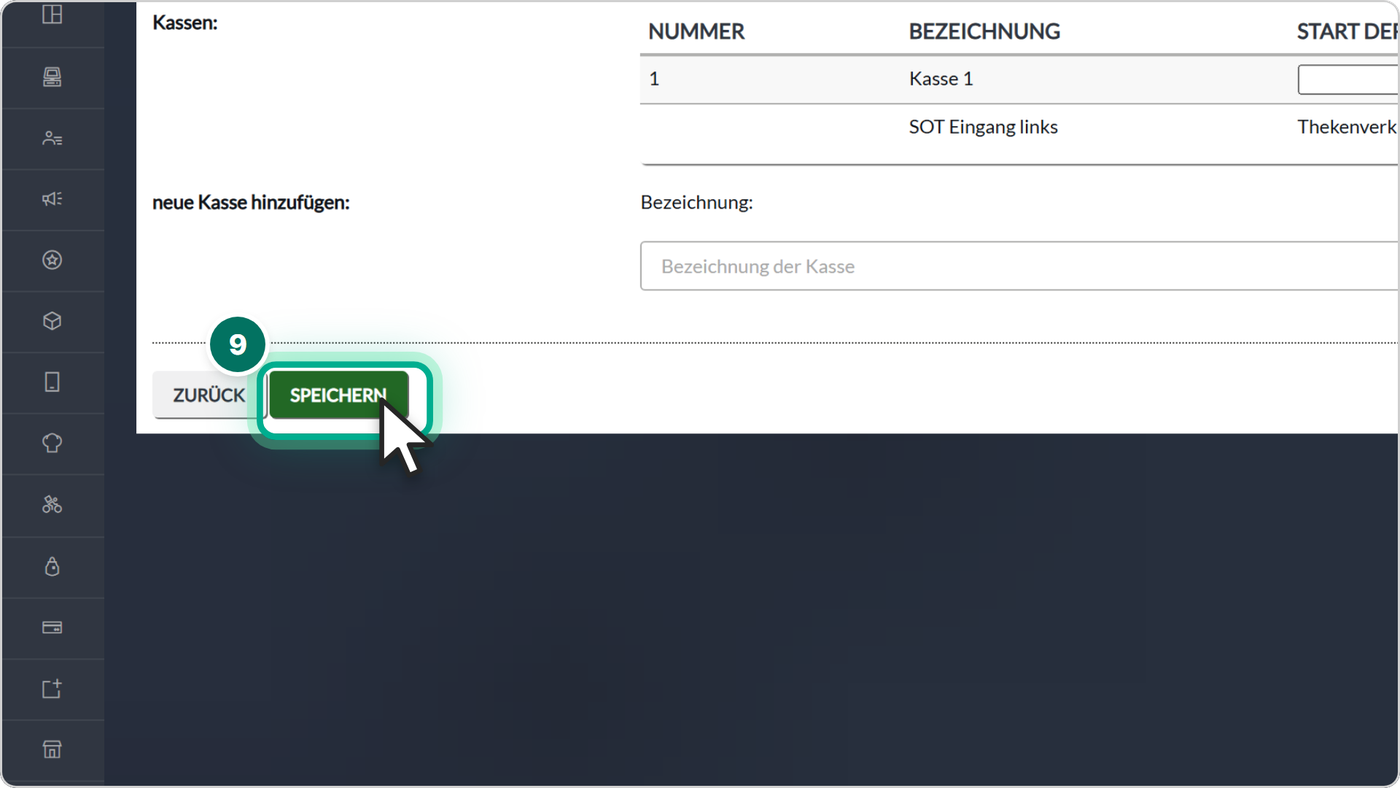Go back with the Zurück button

tap(209, 395)
